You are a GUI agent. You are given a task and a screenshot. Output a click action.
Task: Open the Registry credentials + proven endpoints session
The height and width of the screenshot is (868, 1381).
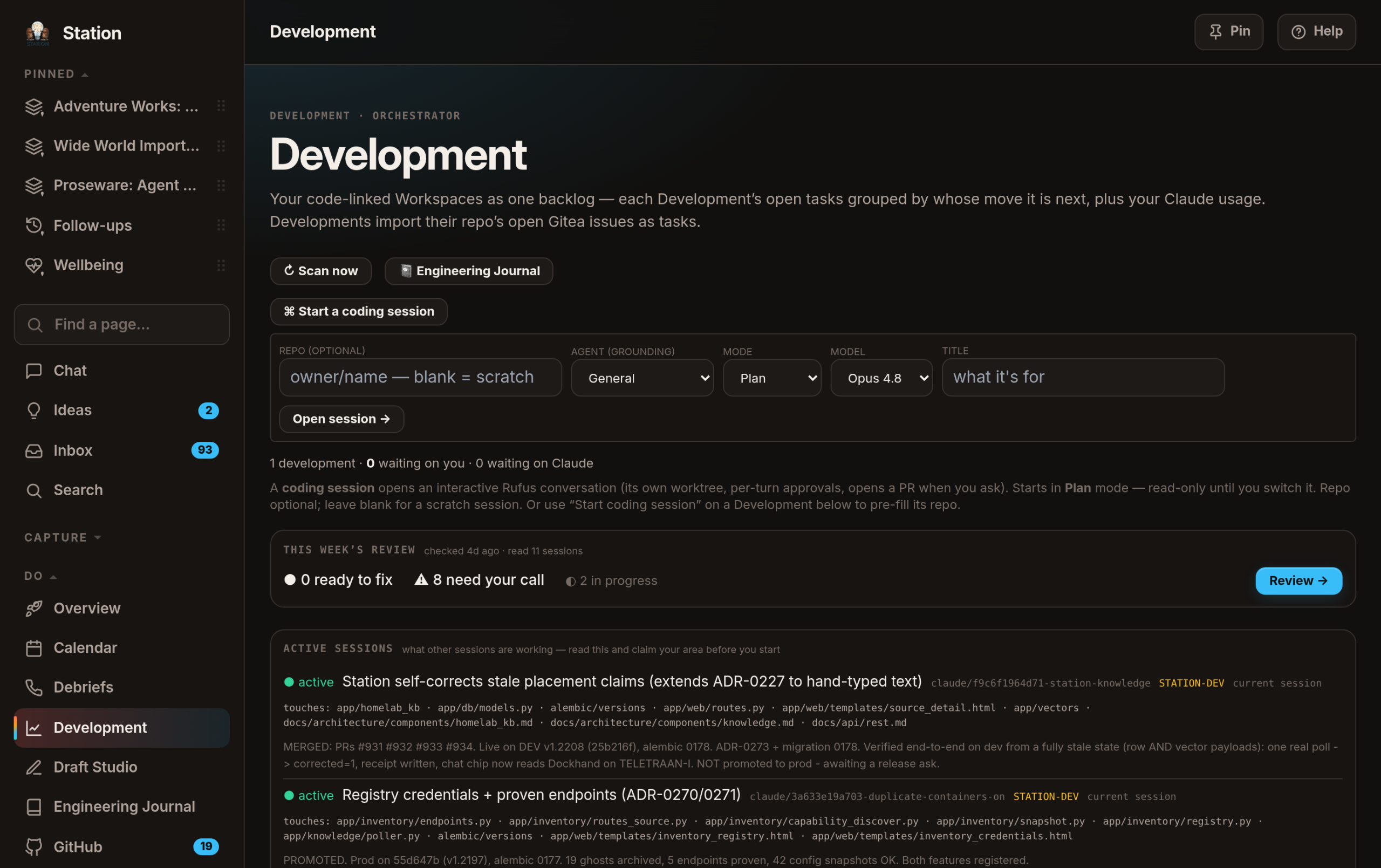pos(542,795)
